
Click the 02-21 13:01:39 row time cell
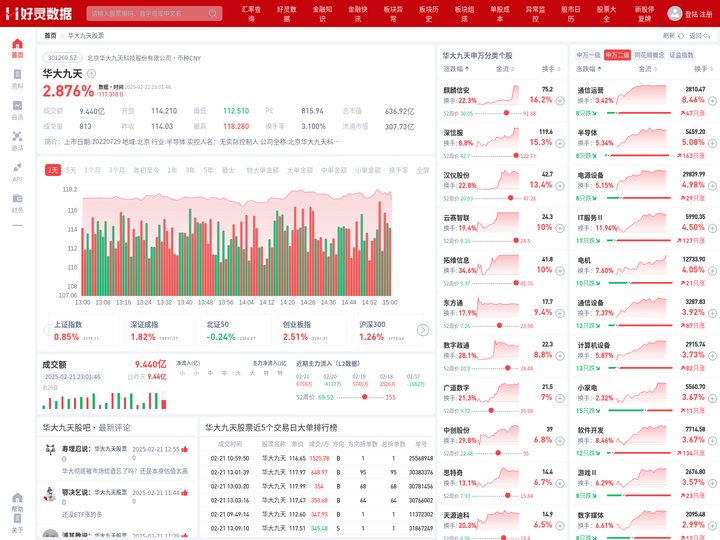[x=230, y=472]
